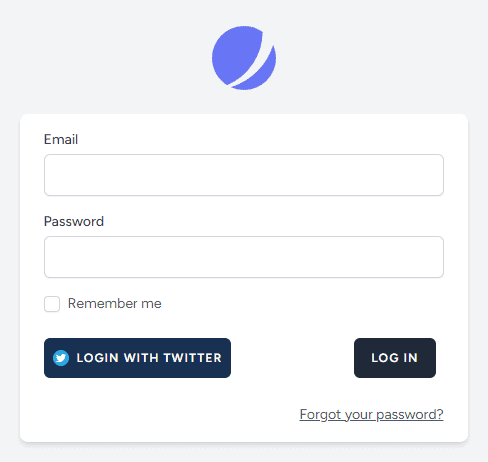Click the Twitter bird icon
Image resolution: width=488 pixels, height=462 pixels.
coord(61,358)
